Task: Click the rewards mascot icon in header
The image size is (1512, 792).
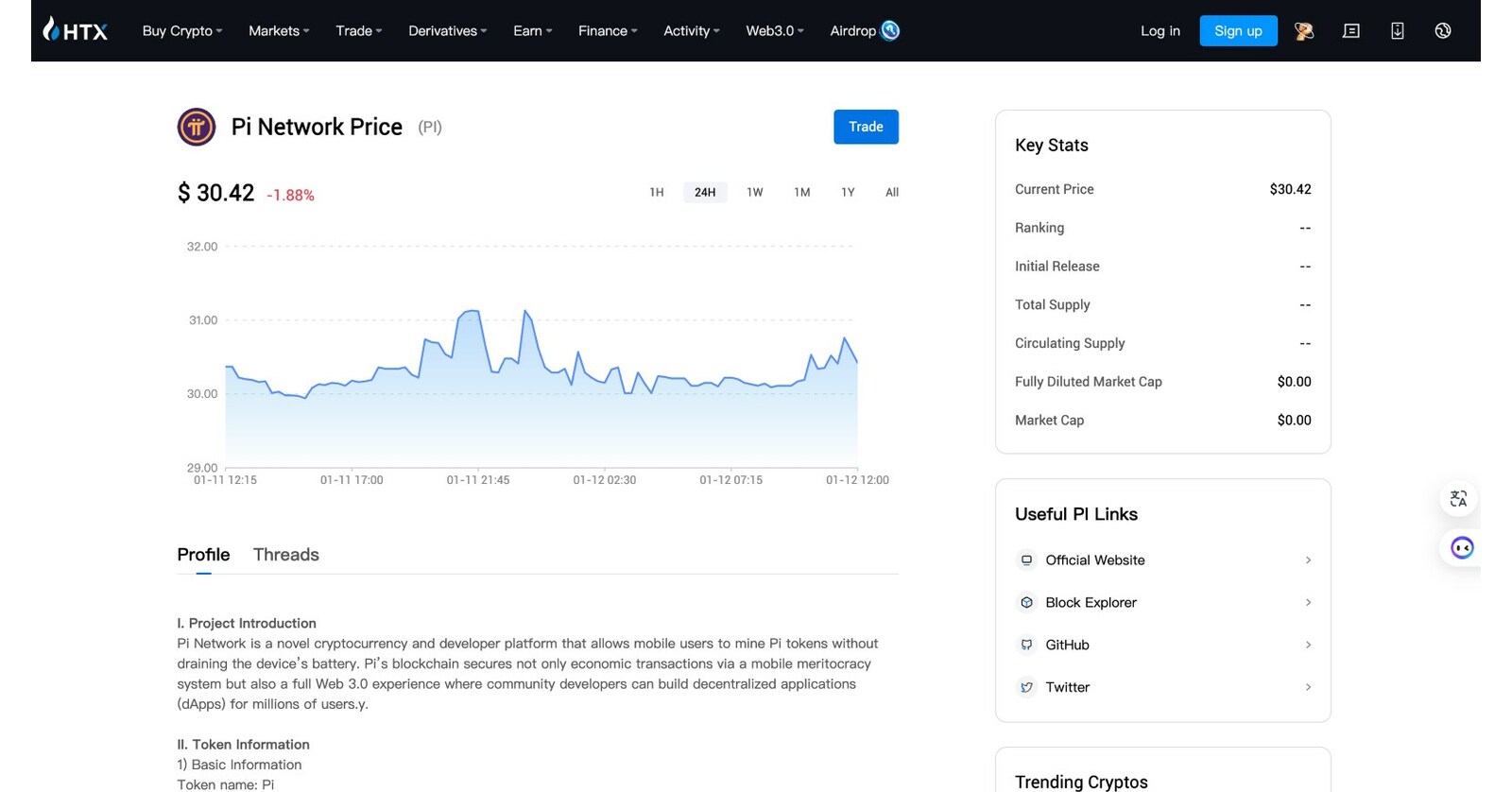Action: pos(1304,31)
